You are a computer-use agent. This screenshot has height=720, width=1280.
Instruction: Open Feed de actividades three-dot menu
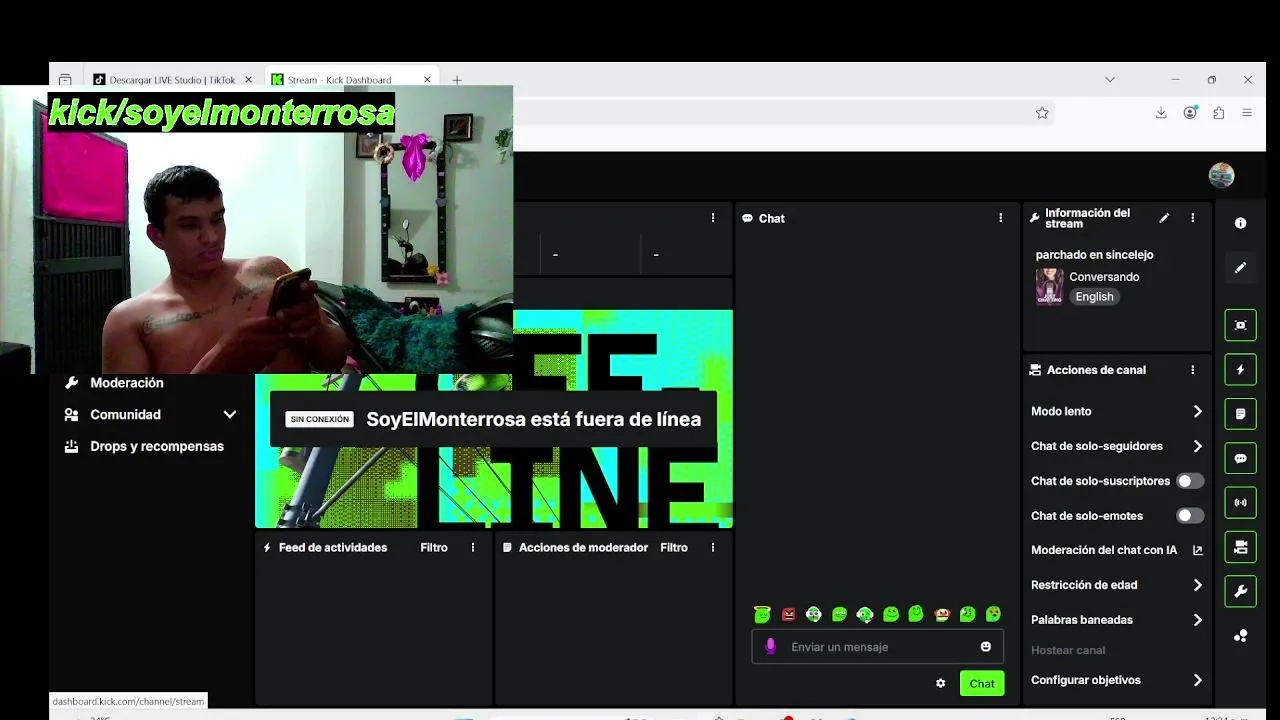tap(473, 548)
